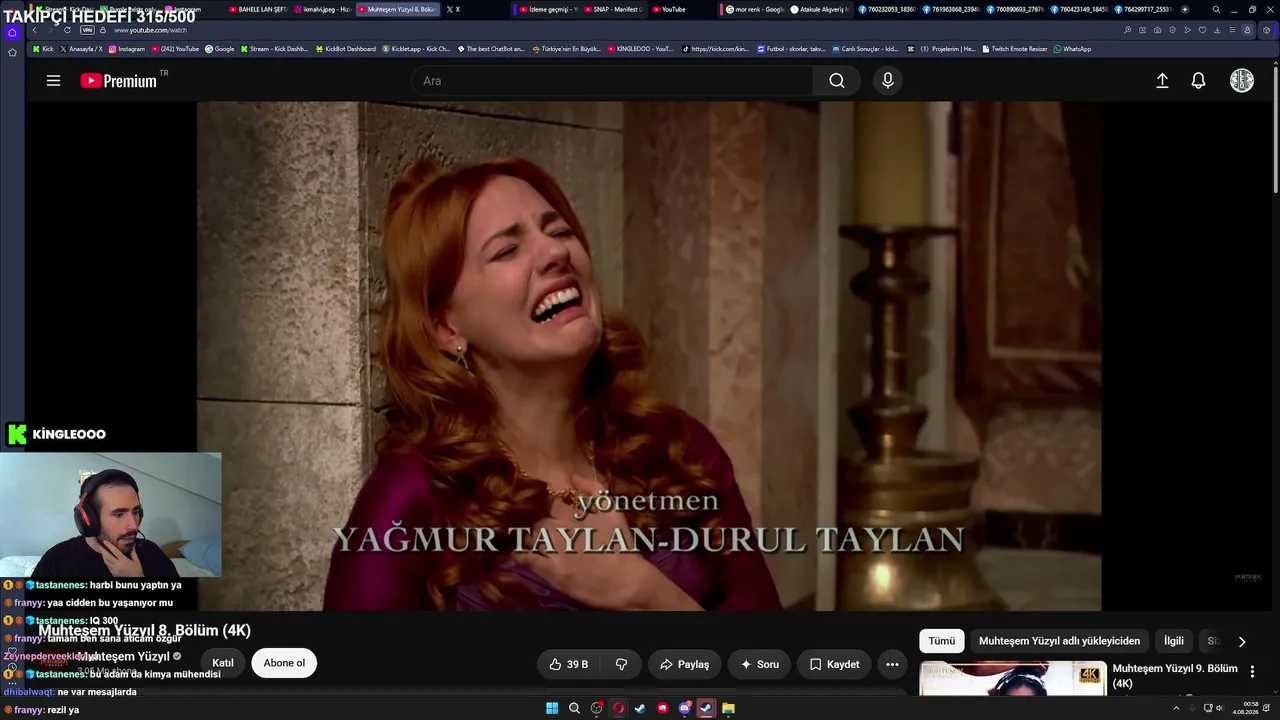Start voice search with microphone icon
Viewport: 1280px width, 720px height.
[x=887, y=81]
